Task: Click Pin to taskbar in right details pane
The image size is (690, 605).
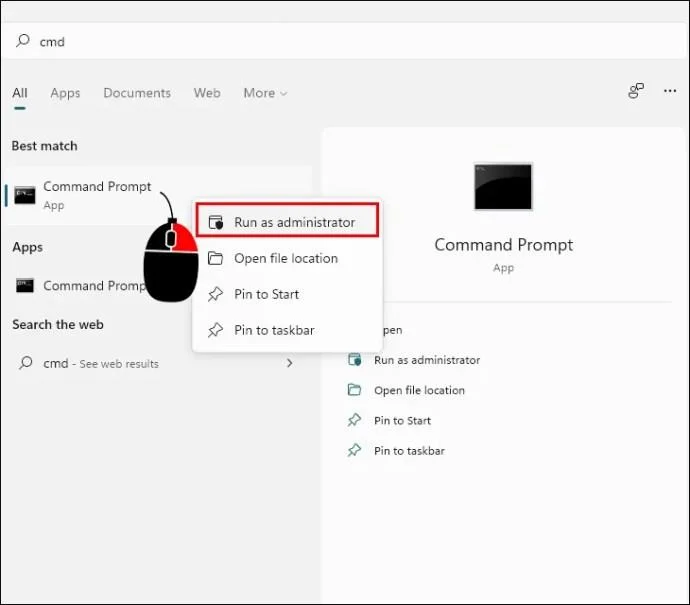Action: [409, 451]
